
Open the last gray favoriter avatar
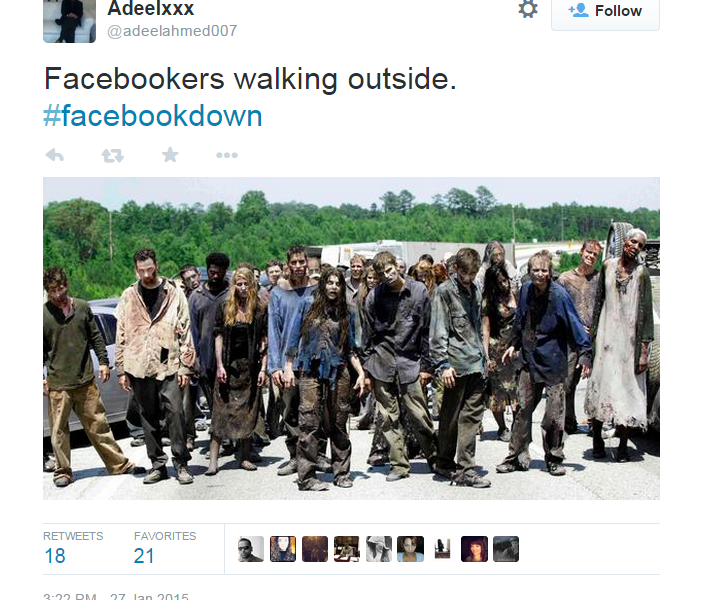pos(506,549)
